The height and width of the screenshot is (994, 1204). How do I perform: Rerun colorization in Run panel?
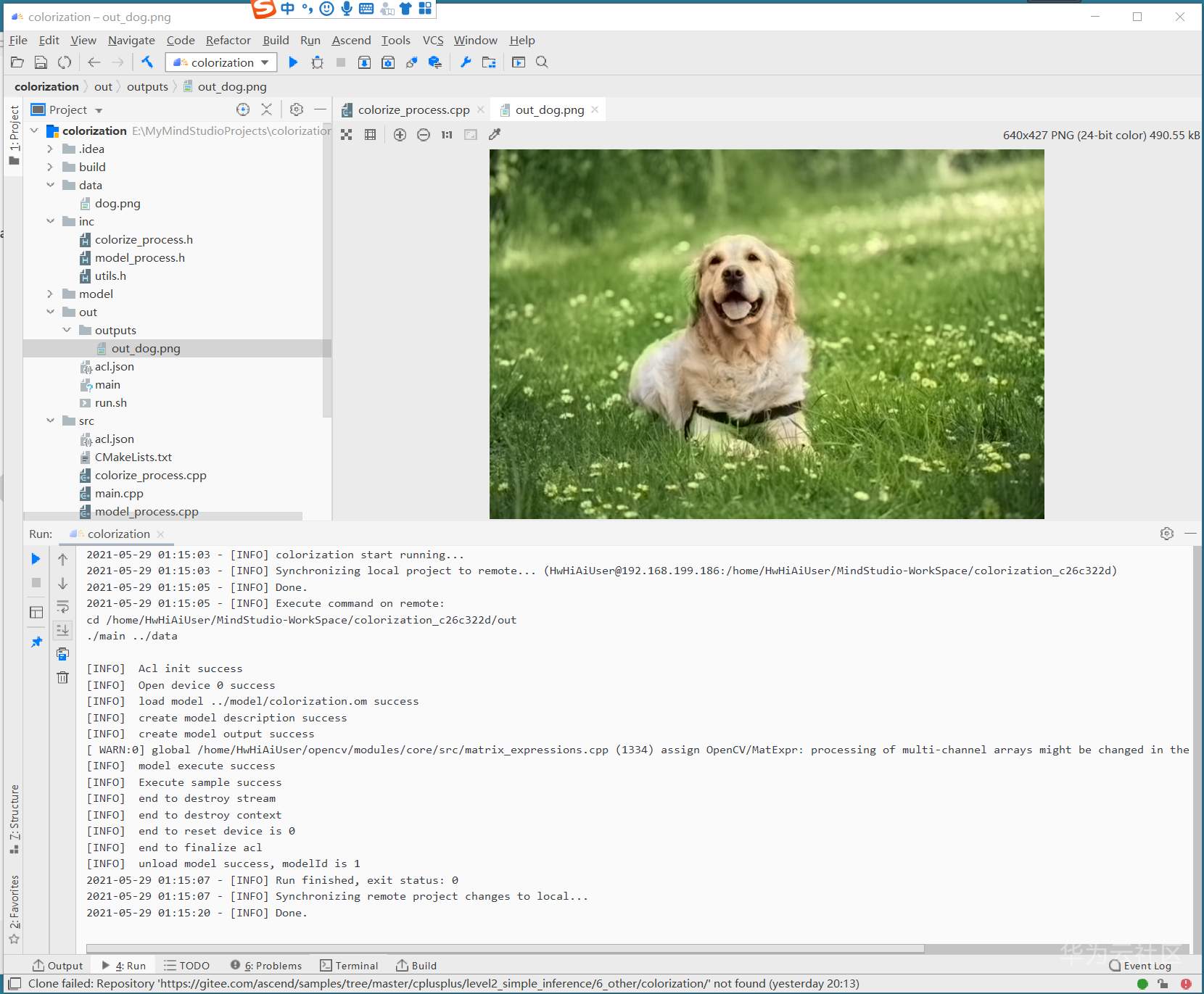pos(36,559)
